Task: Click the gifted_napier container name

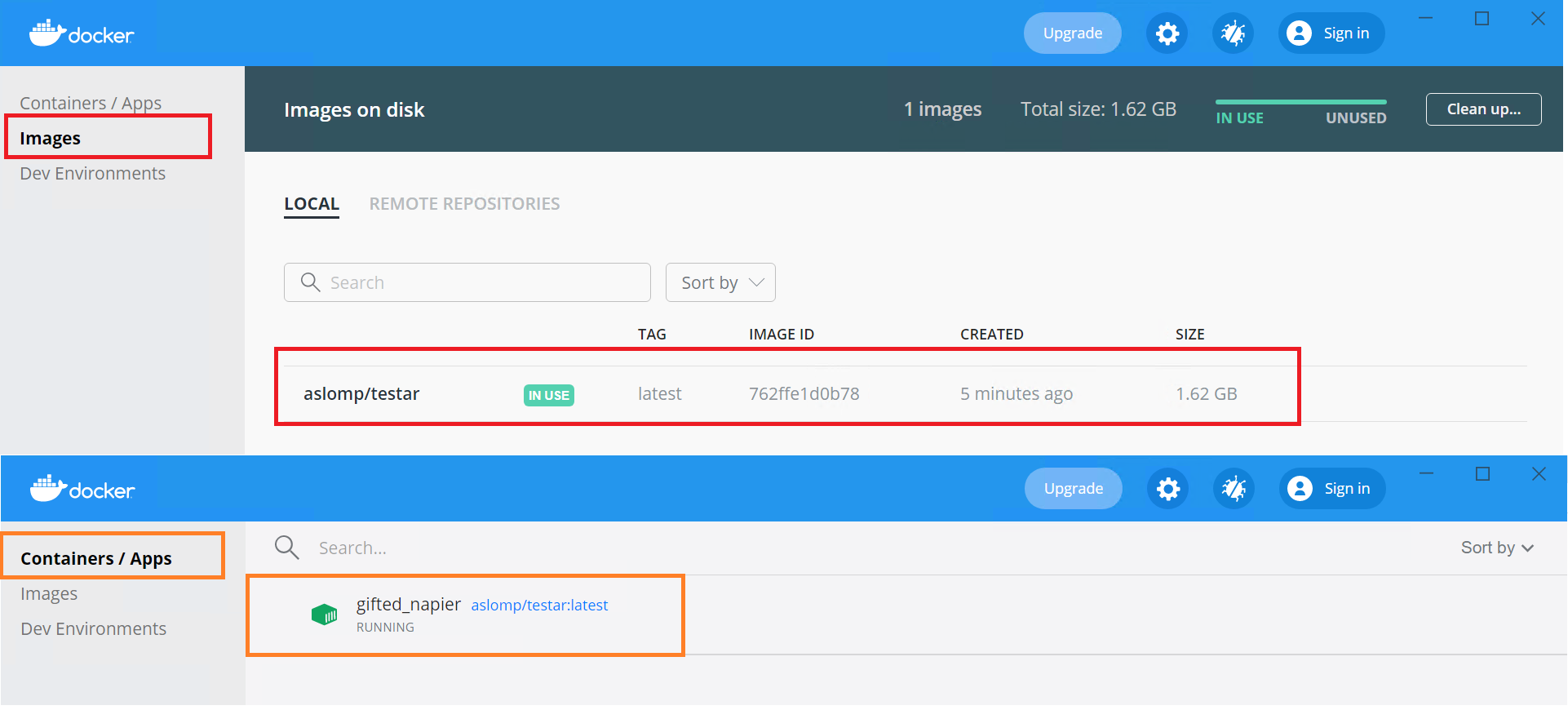Action: (x=408, y=605)
